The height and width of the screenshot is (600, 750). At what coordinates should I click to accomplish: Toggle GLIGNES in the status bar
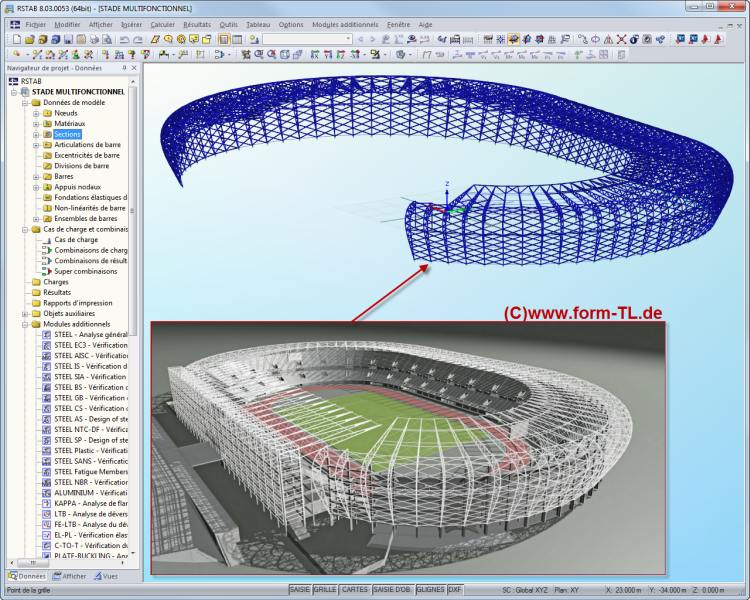click(x=430, y=589)
